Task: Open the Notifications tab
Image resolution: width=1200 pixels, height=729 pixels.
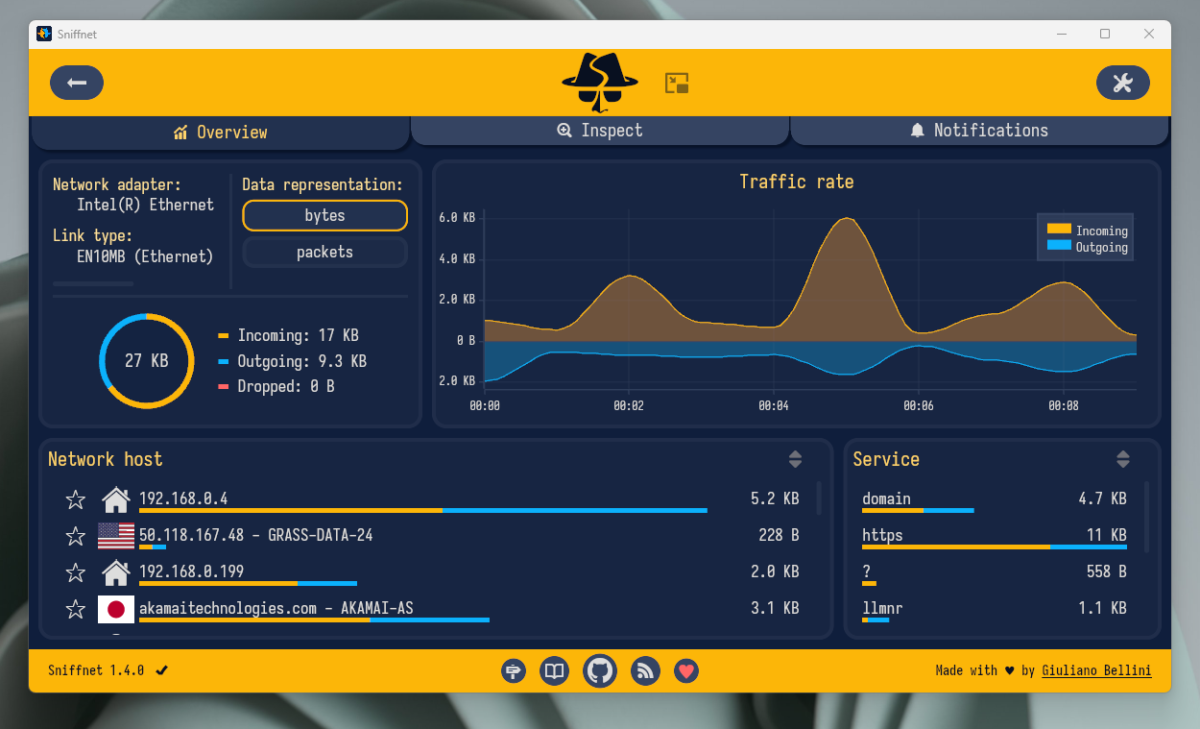Action: coord(979,130)
